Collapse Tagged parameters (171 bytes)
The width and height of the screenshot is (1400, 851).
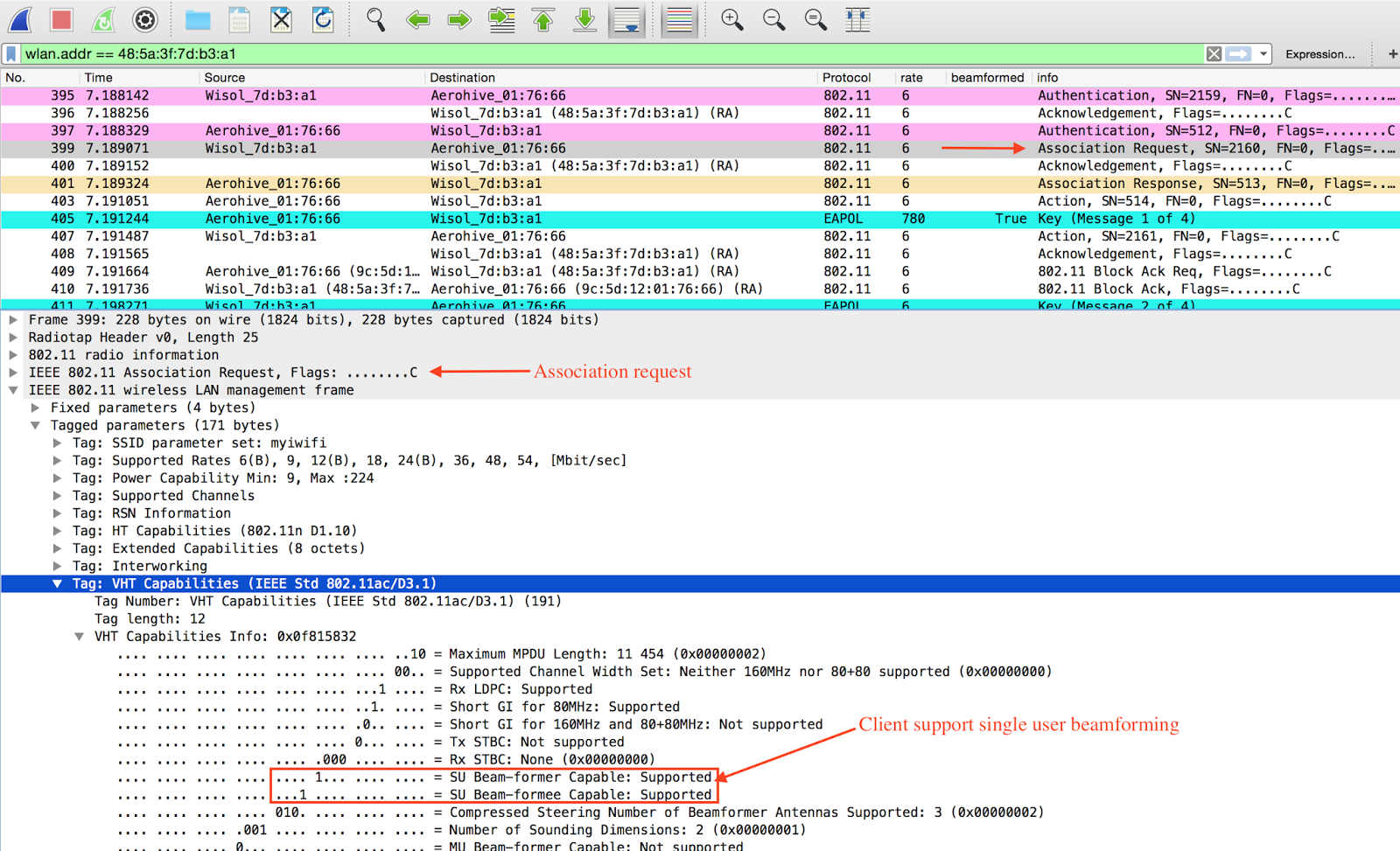pyautogui.click(x=35, y=425)
